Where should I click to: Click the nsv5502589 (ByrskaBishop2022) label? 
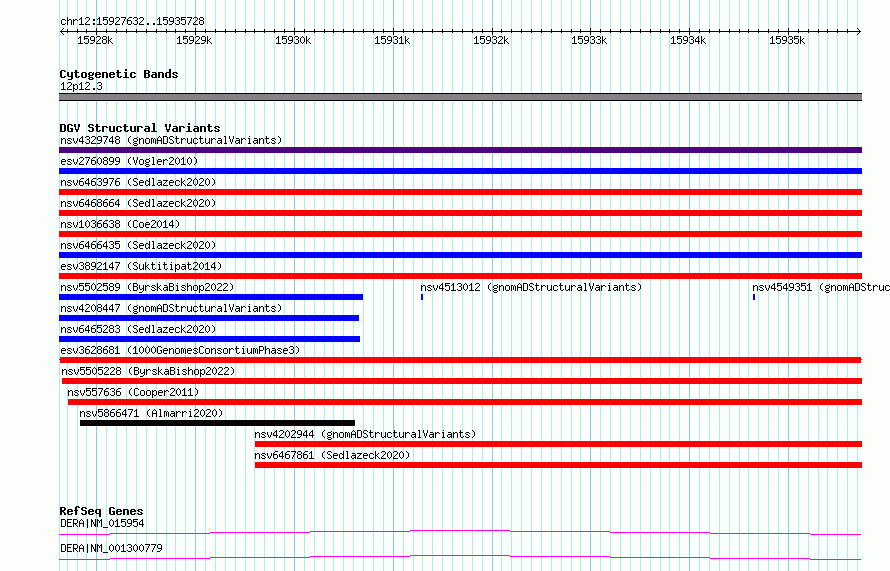pyautogui.click(x=147, y=287)
